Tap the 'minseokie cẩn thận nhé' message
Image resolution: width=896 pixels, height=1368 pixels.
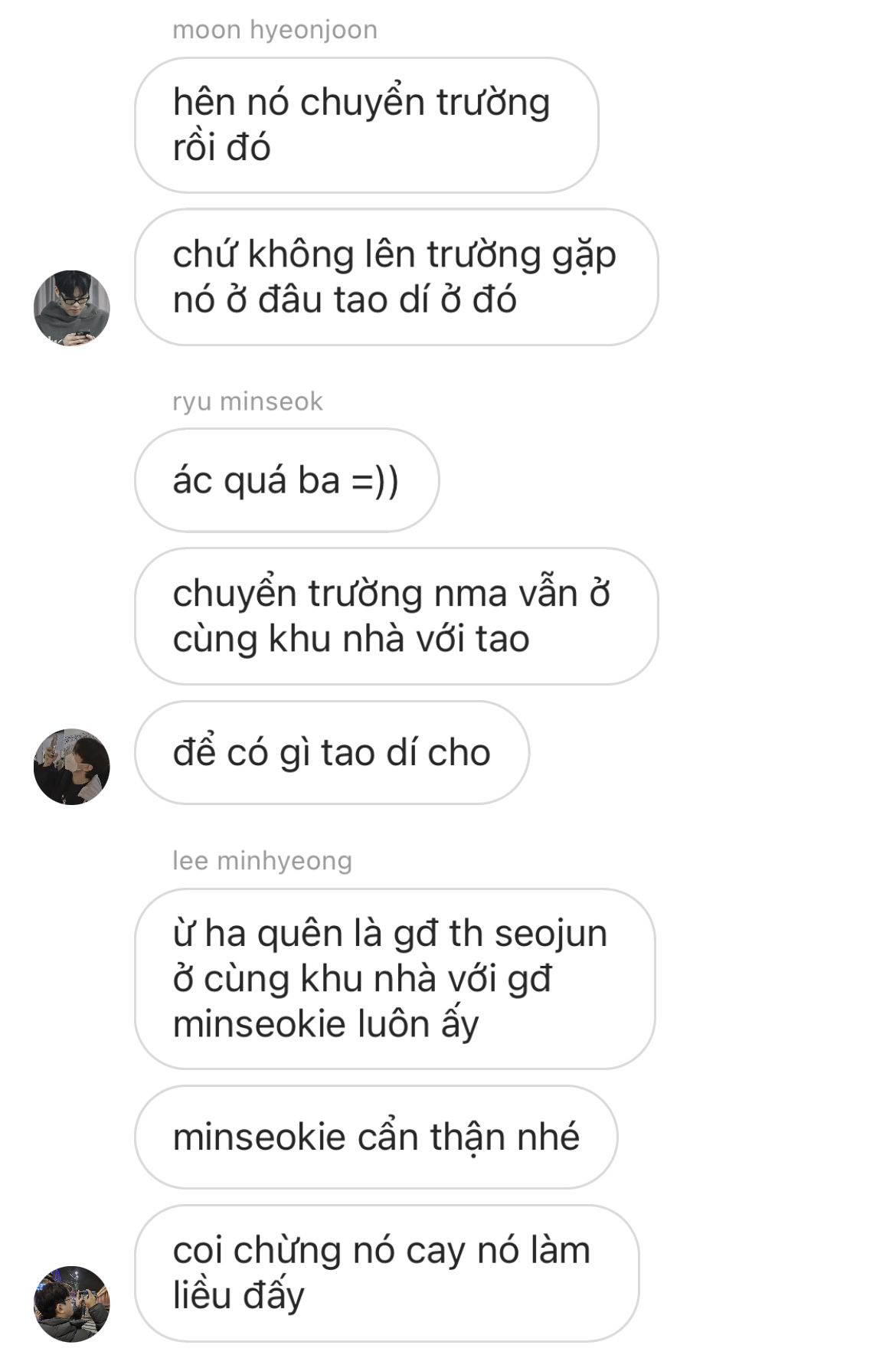(376, 1137)
